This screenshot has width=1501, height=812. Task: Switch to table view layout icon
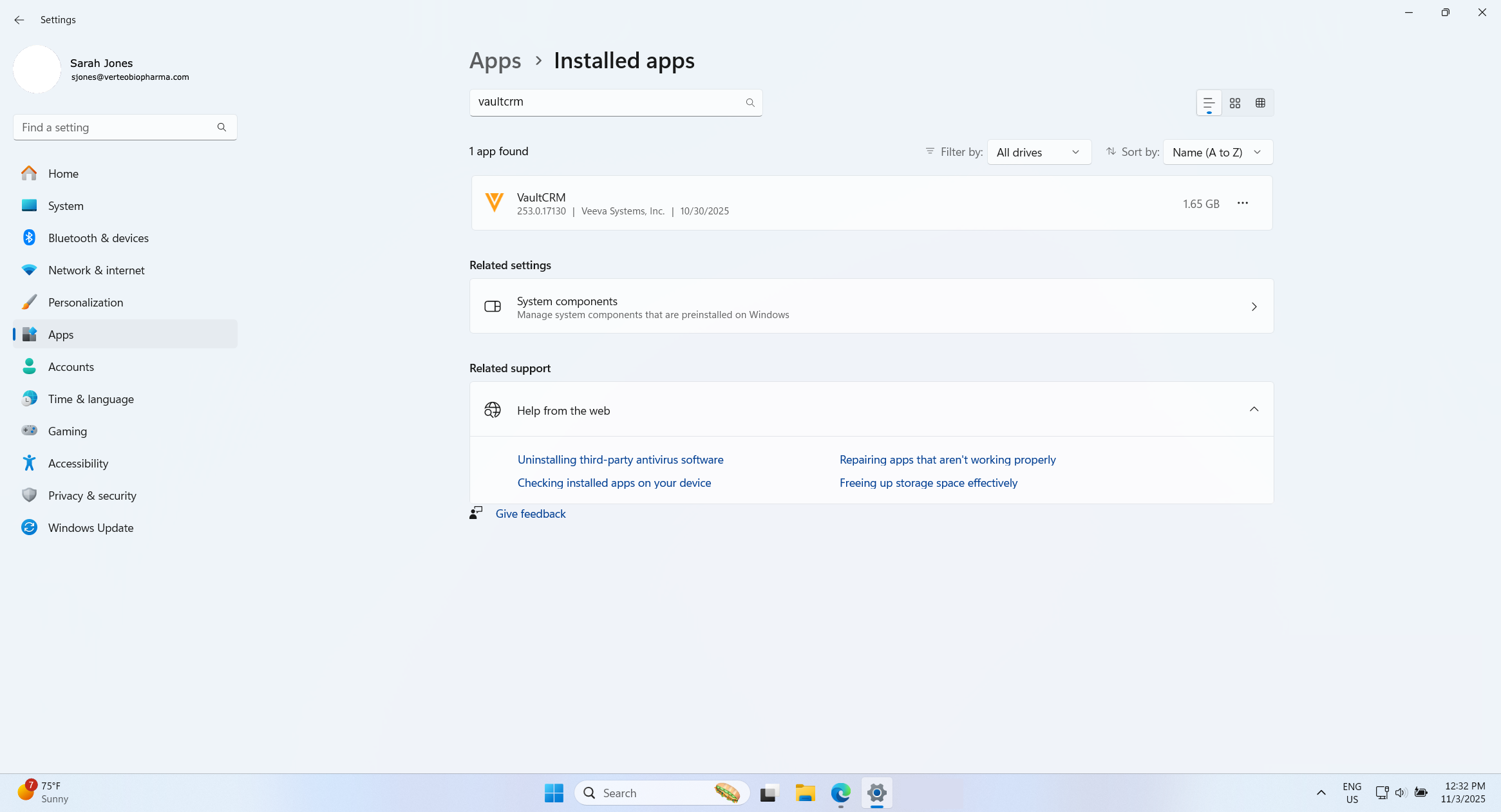(x=1260, y=103)
